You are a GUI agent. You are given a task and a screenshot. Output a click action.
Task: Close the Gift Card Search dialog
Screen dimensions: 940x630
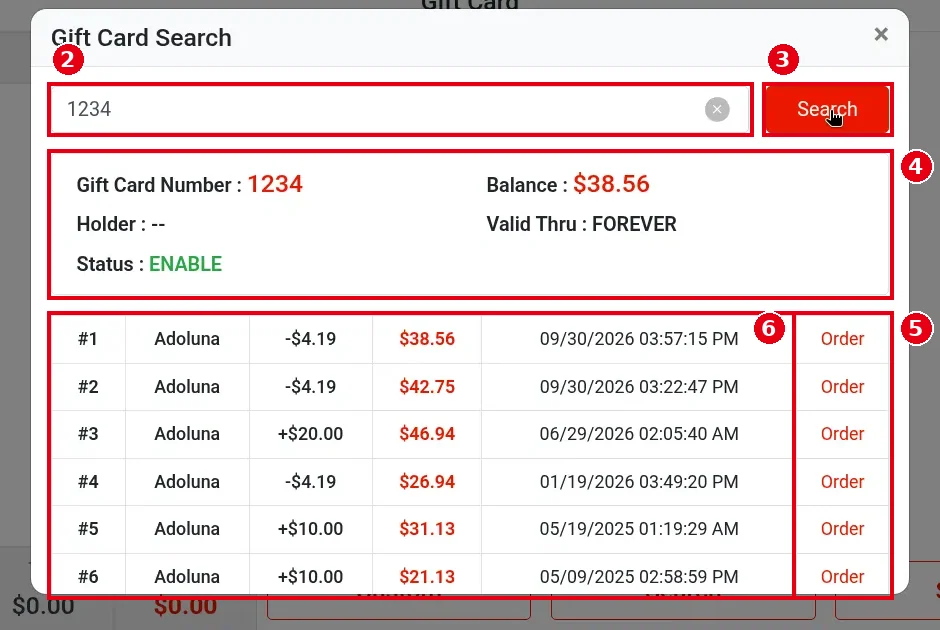click(881, 34)
